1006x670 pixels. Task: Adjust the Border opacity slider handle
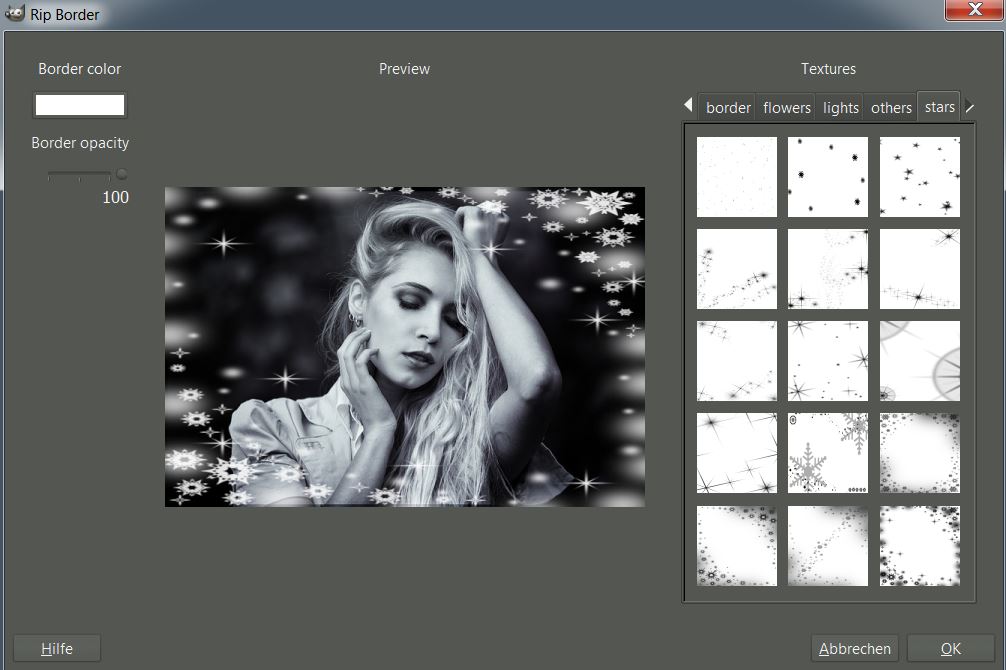click(121, 174)
